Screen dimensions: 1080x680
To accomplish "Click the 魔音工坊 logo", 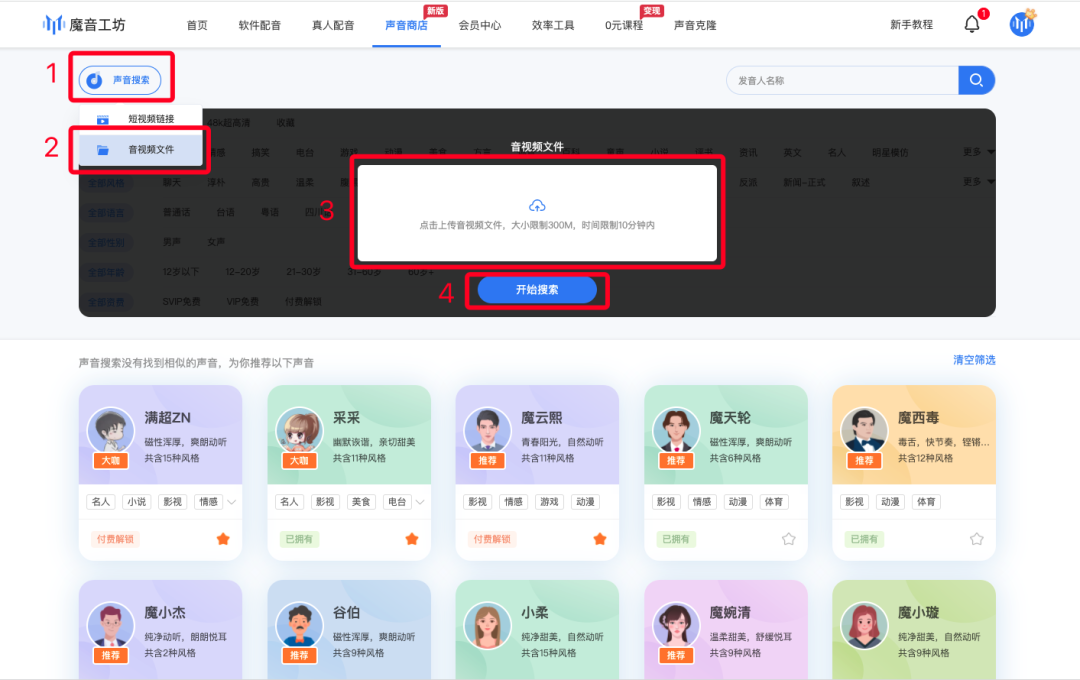I will click(84, 25).
